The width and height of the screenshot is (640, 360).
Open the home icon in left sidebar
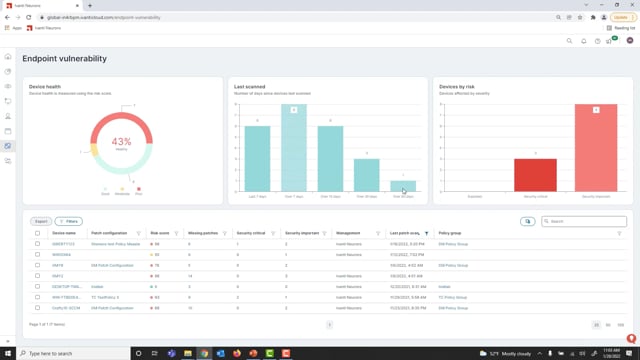click(x=8, y=57)
